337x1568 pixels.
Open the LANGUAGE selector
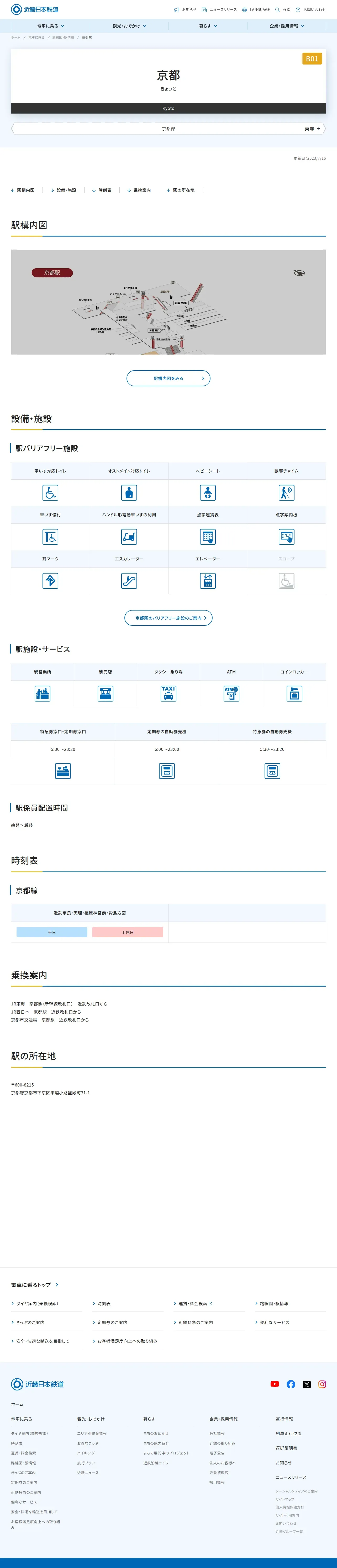point(256,10)
